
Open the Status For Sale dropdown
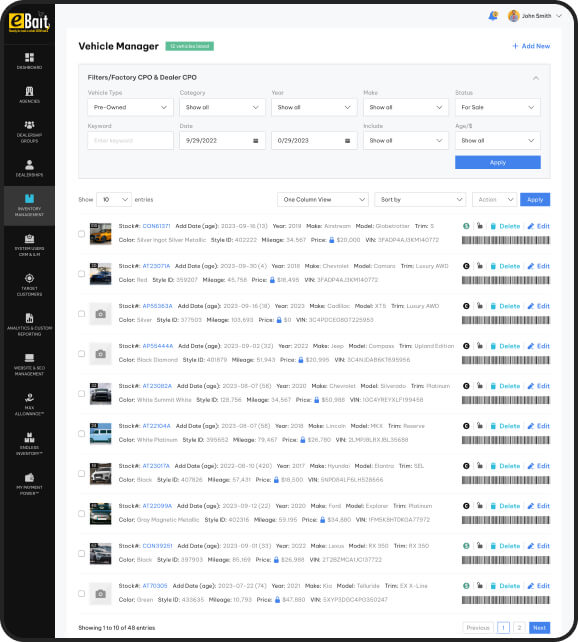coord(498,107)
